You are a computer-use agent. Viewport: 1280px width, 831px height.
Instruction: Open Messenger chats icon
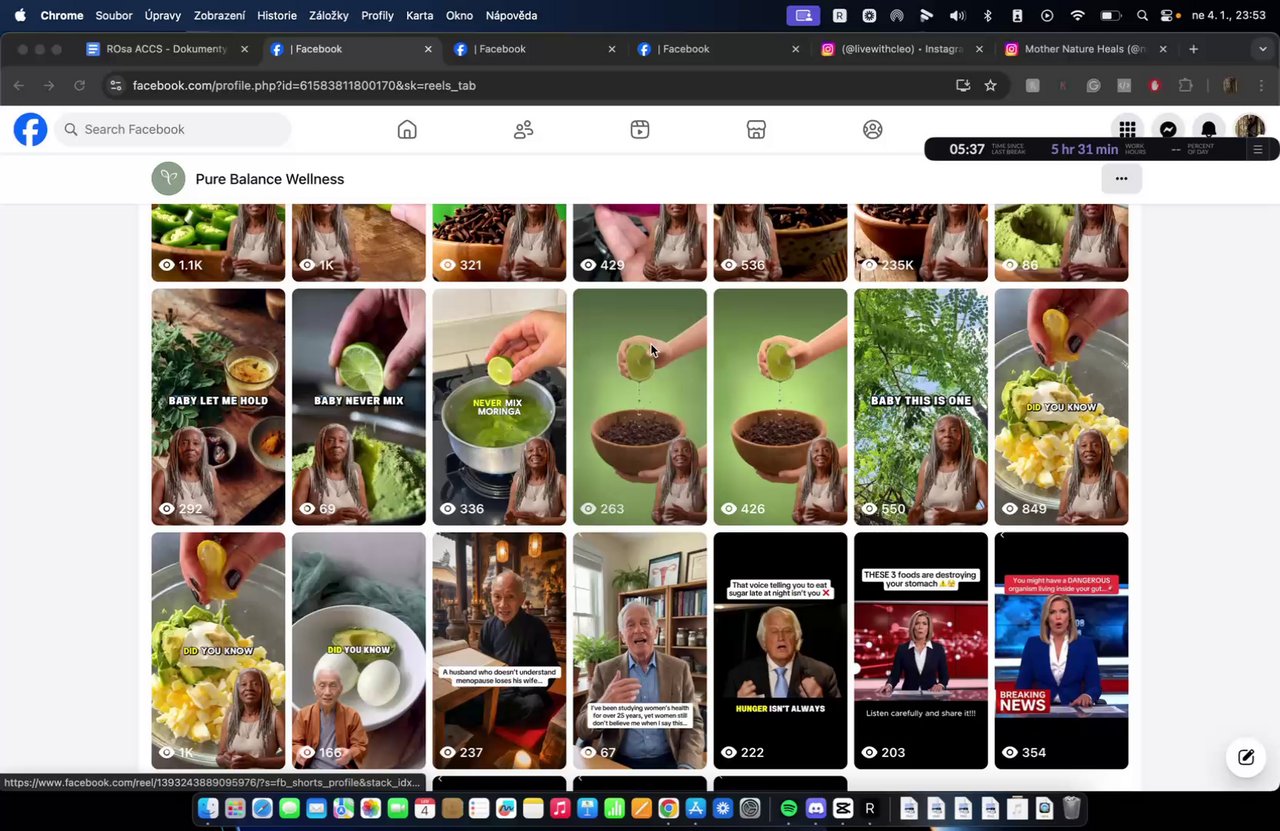pyautogui.click(x=1168, y=129)
